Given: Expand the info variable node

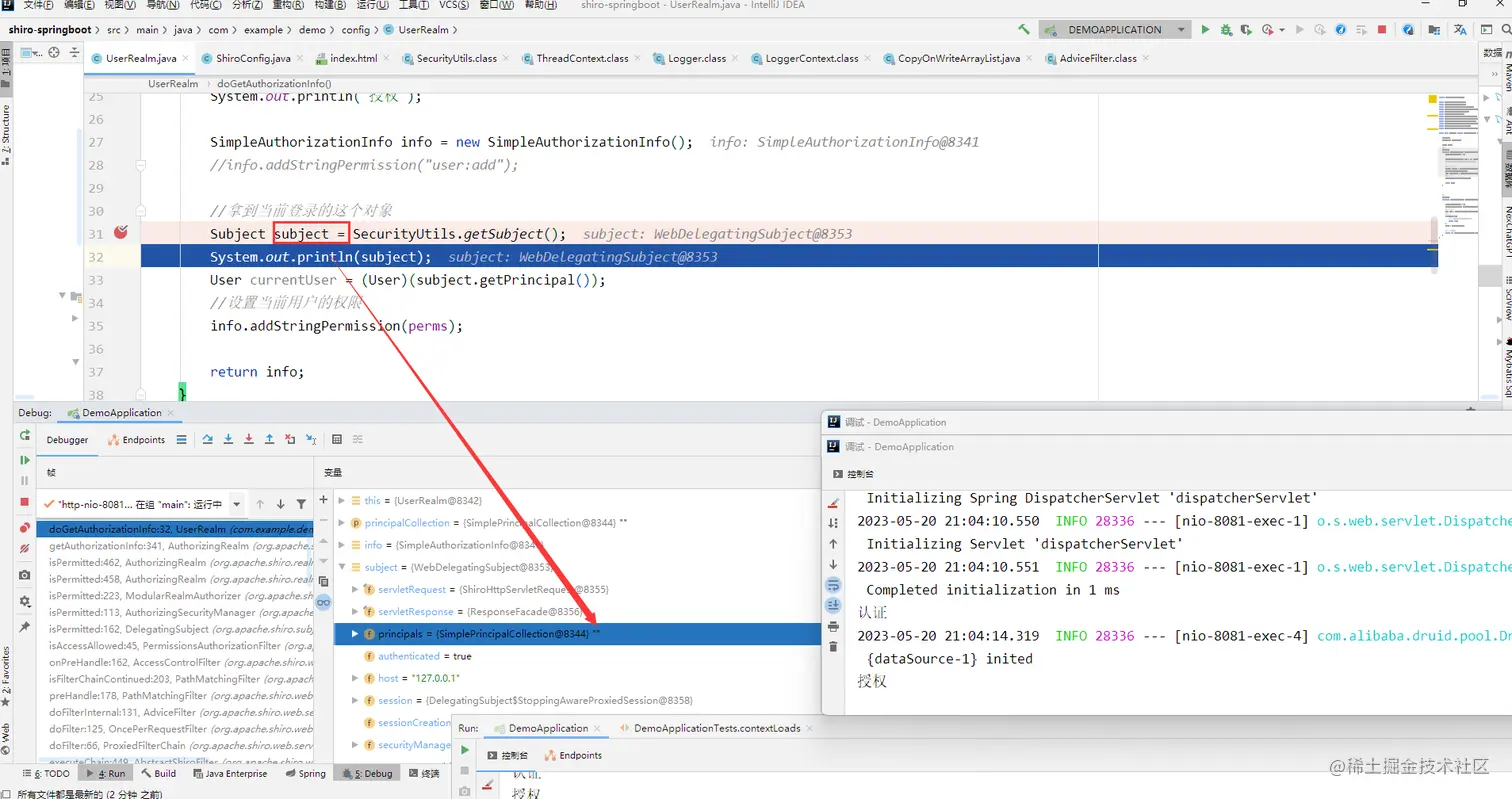Looking at the screenshot, I should (x=342, y=545).
